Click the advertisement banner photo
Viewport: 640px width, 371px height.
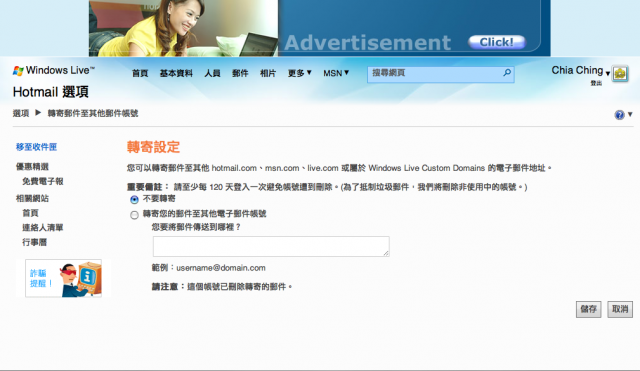tap(184, 28)
